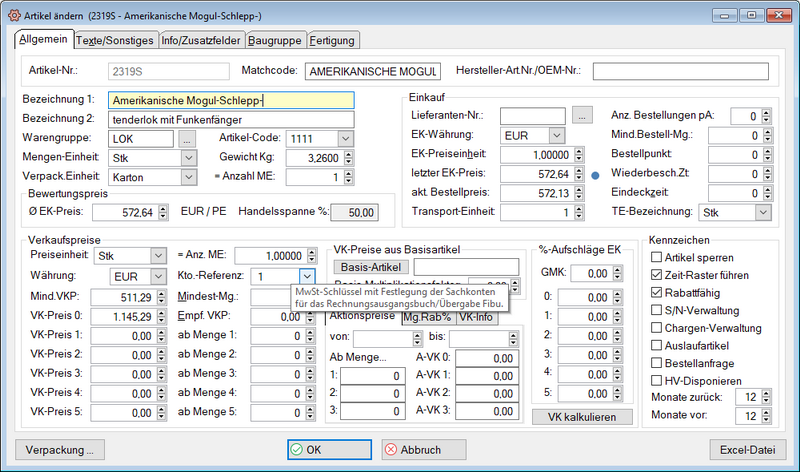Click the blue dot beside letzter EK-Preis
800x472 pixels.
[x=594, y=175]
